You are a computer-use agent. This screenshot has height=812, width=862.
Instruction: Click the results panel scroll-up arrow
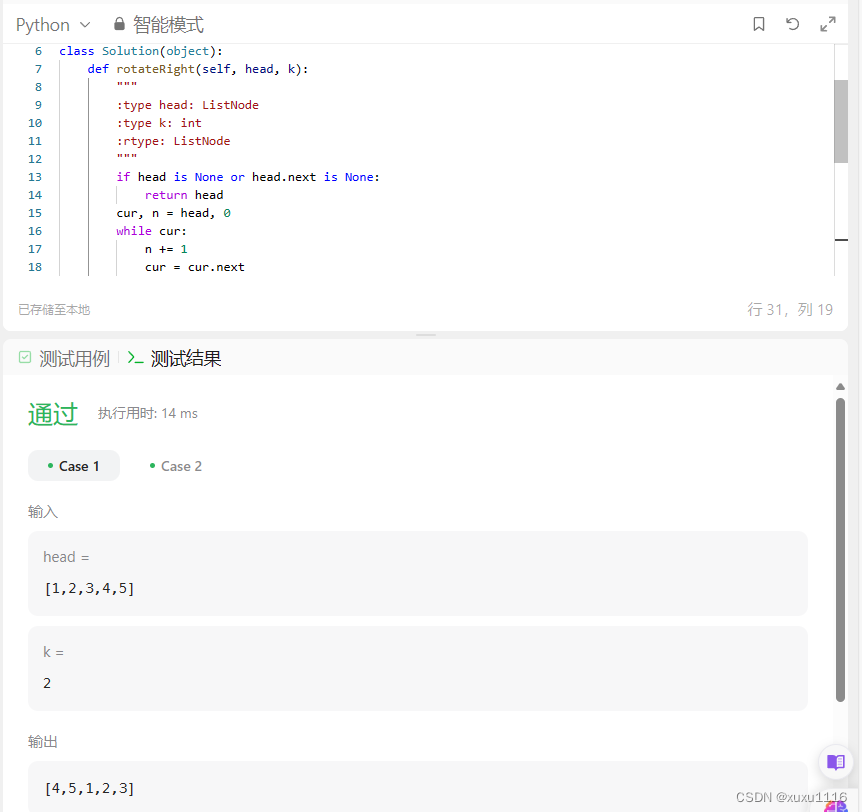pyautogui.click(x=840, y=386)
